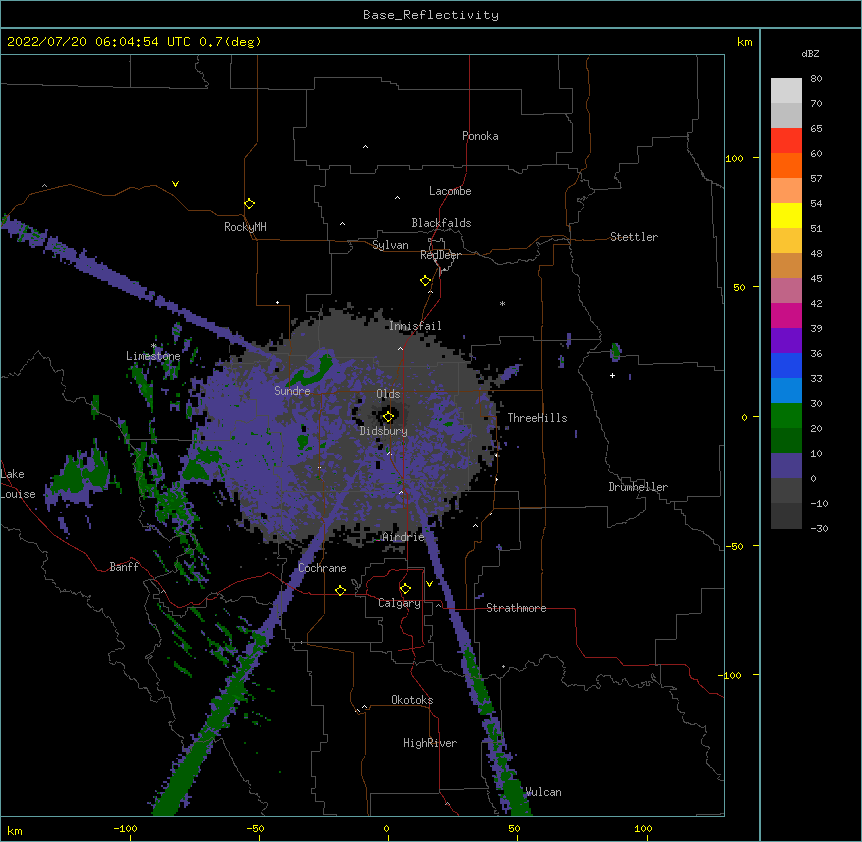Click the purple 10 dBZ legend swatch
862x842 pixels.
(x=786, y=466)
